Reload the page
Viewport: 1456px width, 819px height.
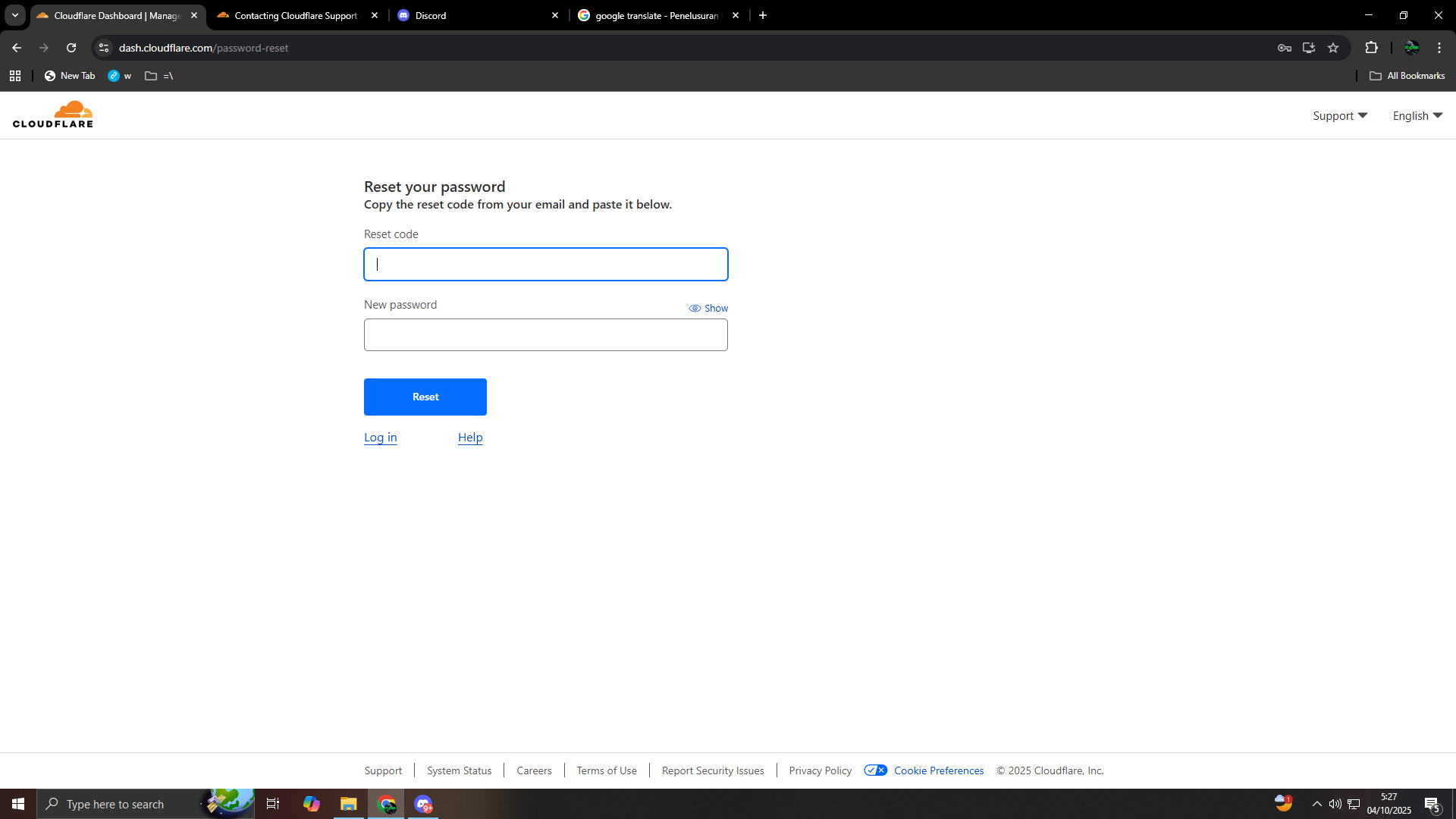[x=71, y=48]
